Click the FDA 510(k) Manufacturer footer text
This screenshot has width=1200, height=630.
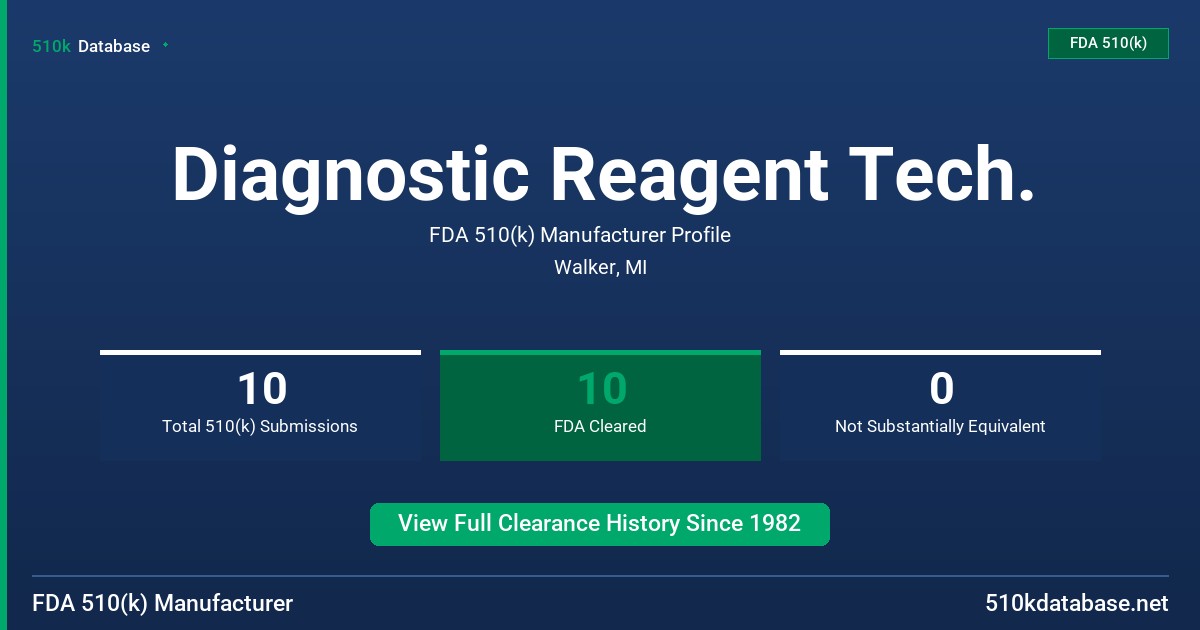[x=163, y=603]
